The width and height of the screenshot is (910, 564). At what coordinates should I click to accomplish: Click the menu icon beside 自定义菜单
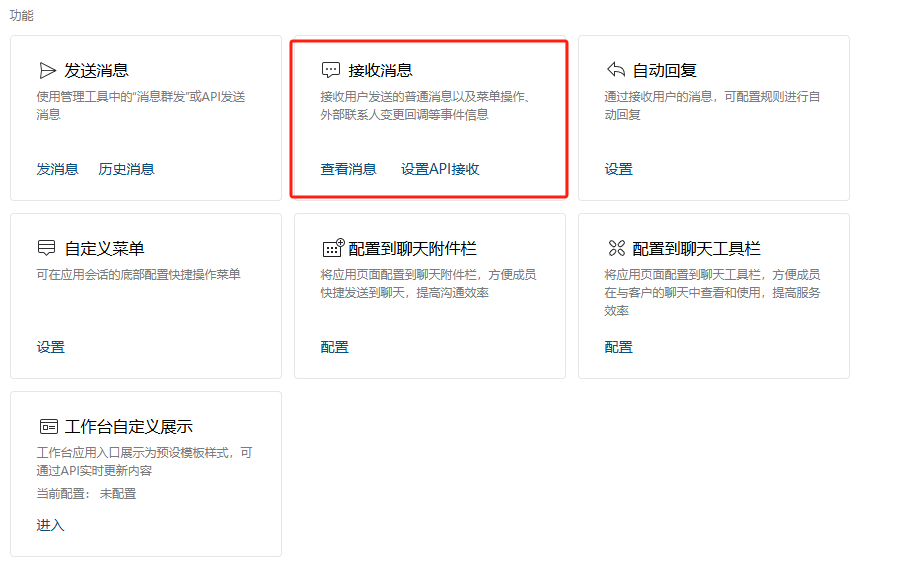click(x=46, y=248)
